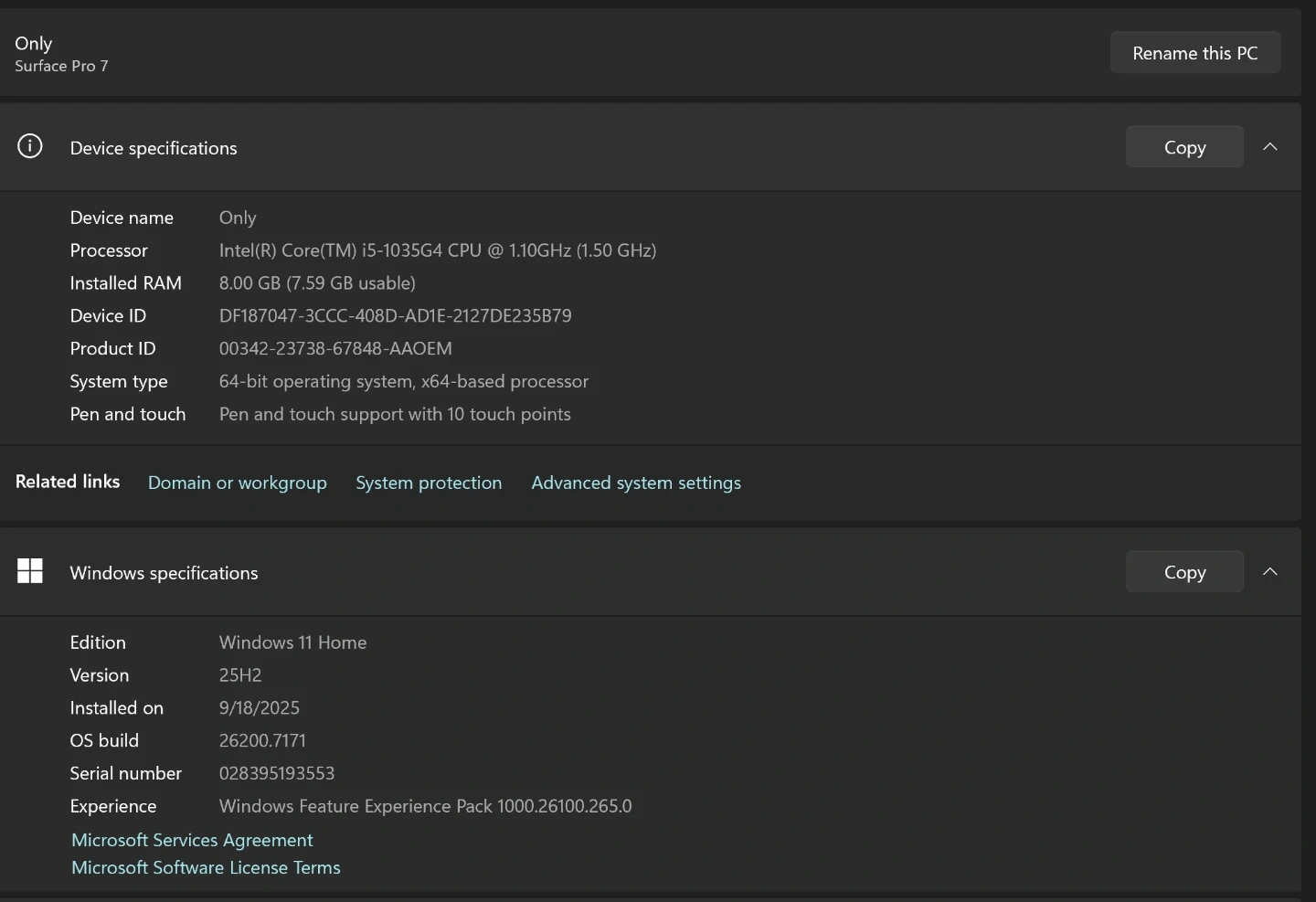Click the Device specifications info icon

(30, 146)
